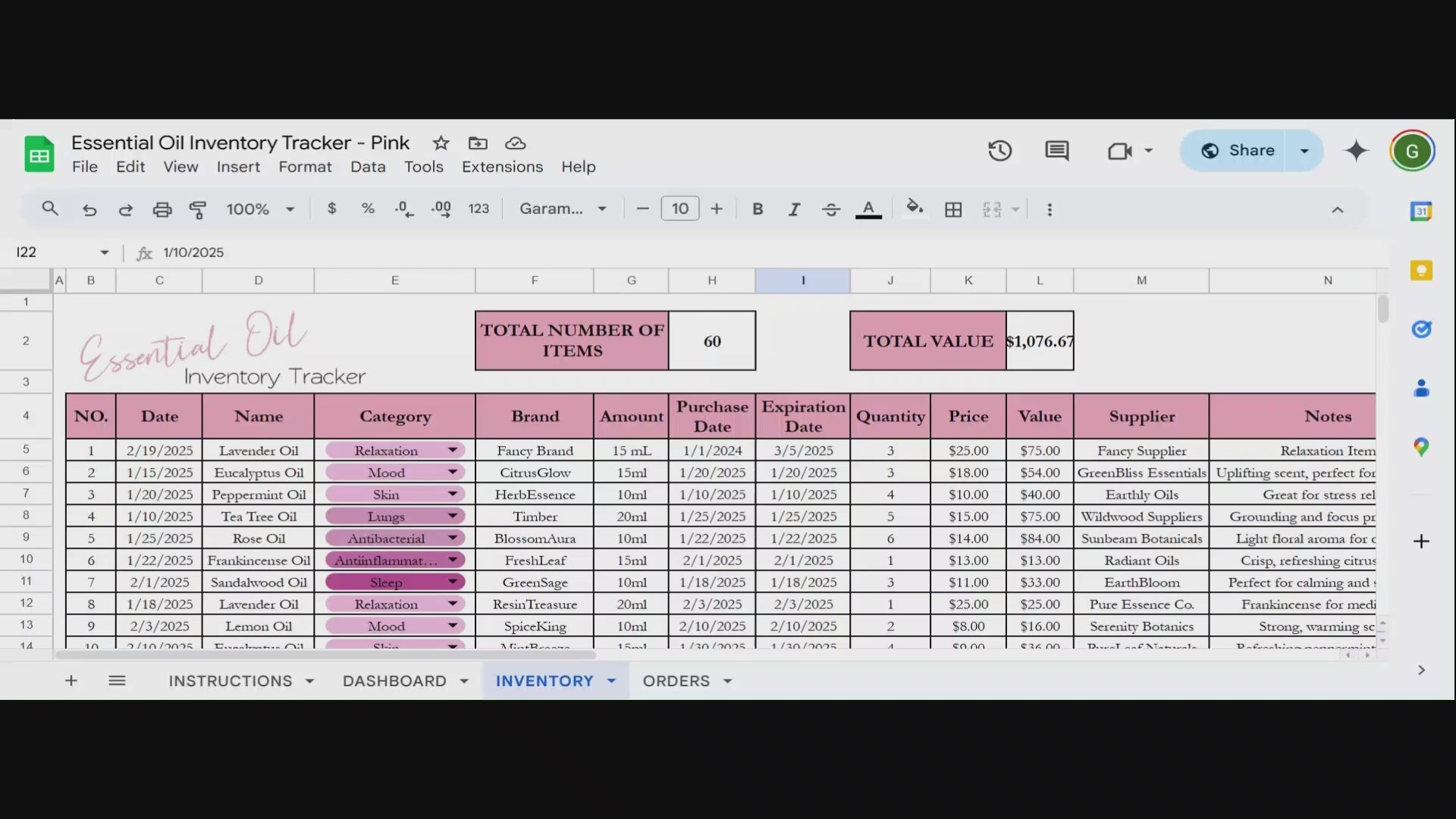The width and height of the screenshot is (1456, 819).
Task: Open Google Keep from side panel
Action: coord(1421,270)
